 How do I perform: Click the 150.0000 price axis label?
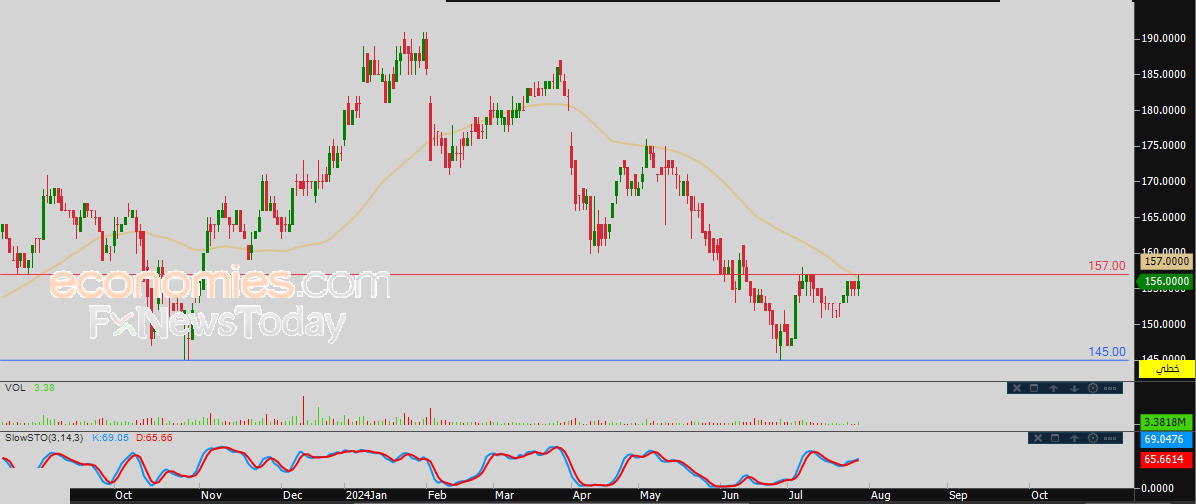(1164, 324)
